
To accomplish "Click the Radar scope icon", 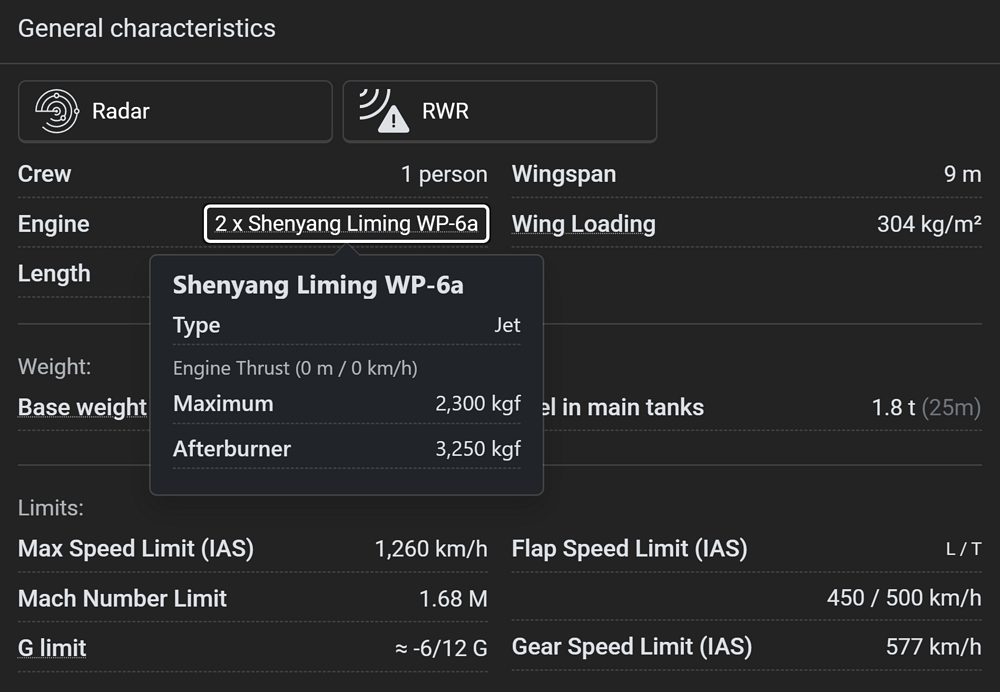I will tap(57, 111).
